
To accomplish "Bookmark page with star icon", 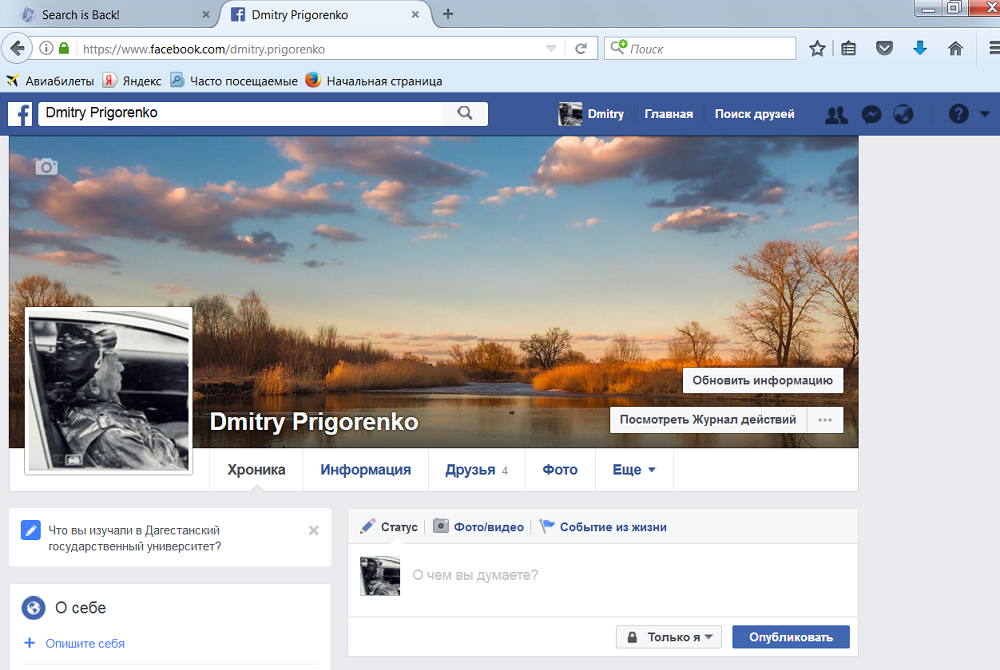I will point(817,48).
